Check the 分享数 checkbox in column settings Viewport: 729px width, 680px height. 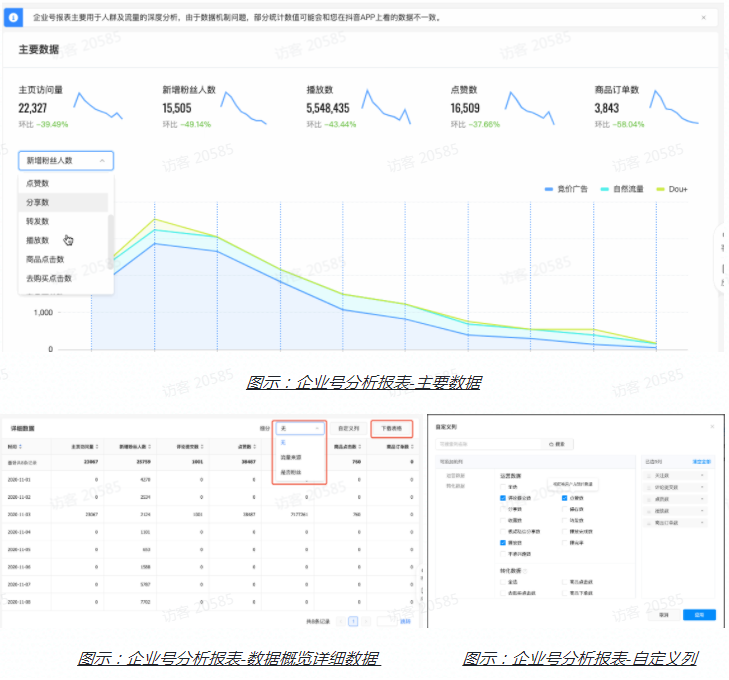[x=503, y=508]
